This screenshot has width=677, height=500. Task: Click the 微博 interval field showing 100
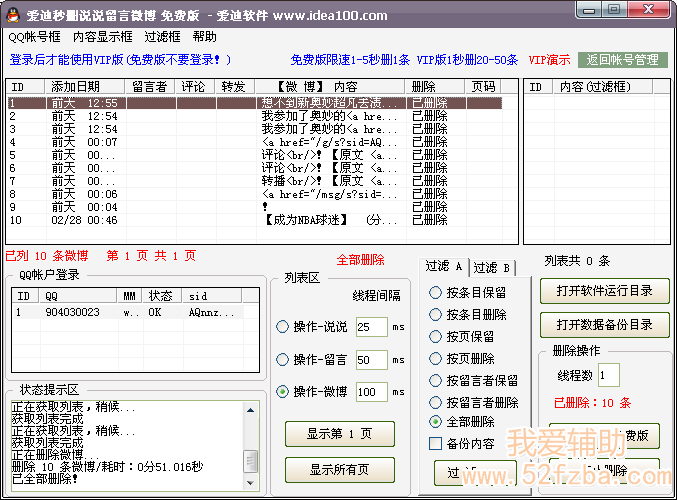click(x=372, y=392)
